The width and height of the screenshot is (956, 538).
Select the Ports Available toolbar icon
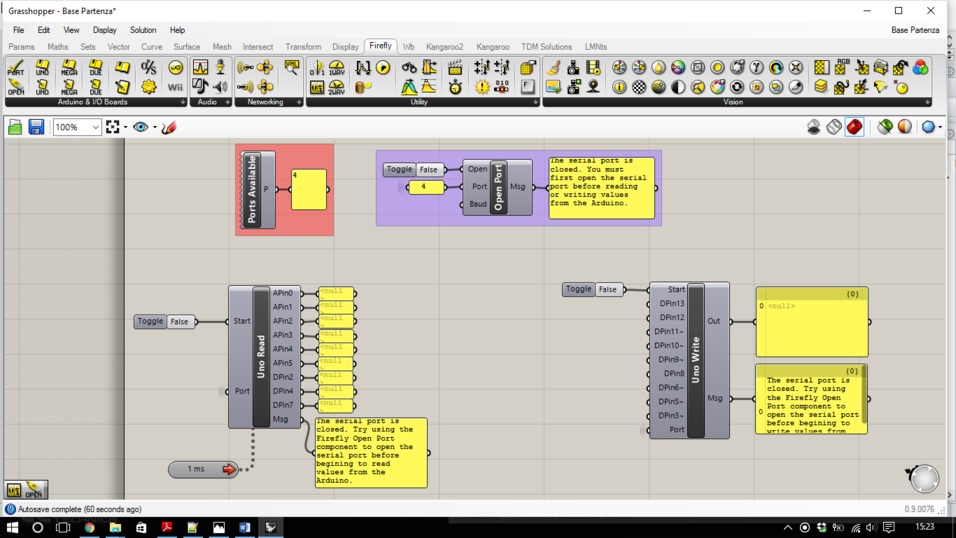pyautogui.click(x=16, y=68)
